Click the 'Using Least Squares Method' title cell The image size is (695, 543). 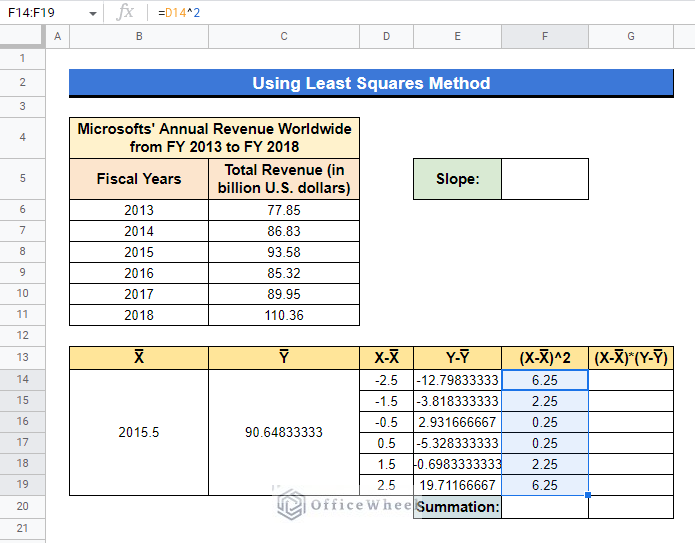371,83
